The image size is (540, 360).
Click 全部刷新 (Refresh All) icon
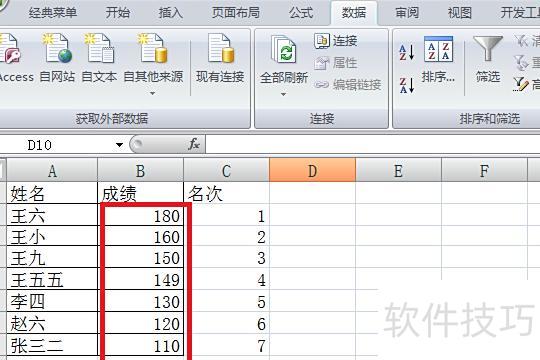click(283, 50)
